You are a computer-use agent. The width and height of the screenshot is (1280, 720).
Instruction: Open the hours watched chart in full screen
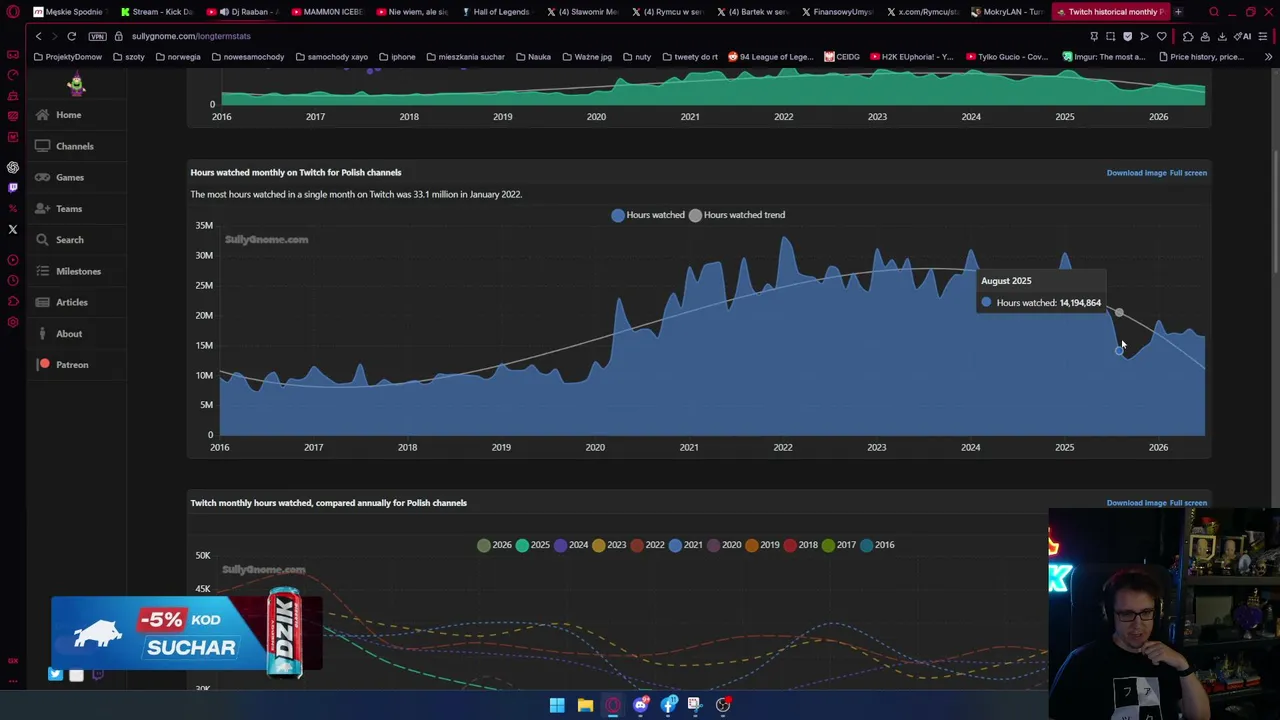pos(1188,173)
